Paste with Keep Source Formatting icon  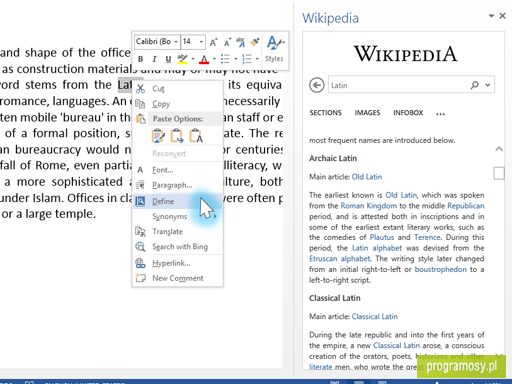(158, 136)
